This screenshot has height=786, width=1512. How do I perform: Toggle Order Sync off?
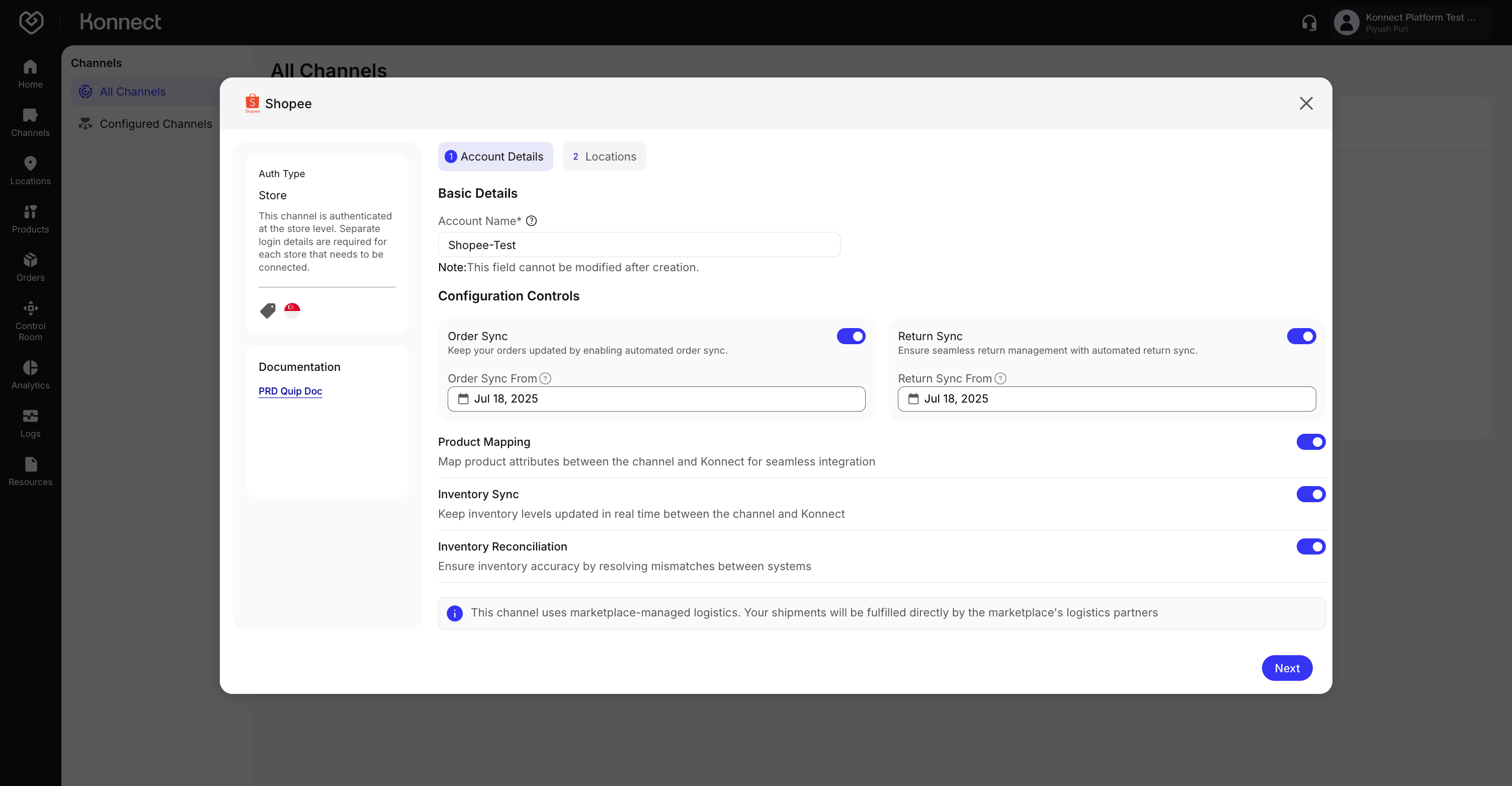(x=851, y=336)
